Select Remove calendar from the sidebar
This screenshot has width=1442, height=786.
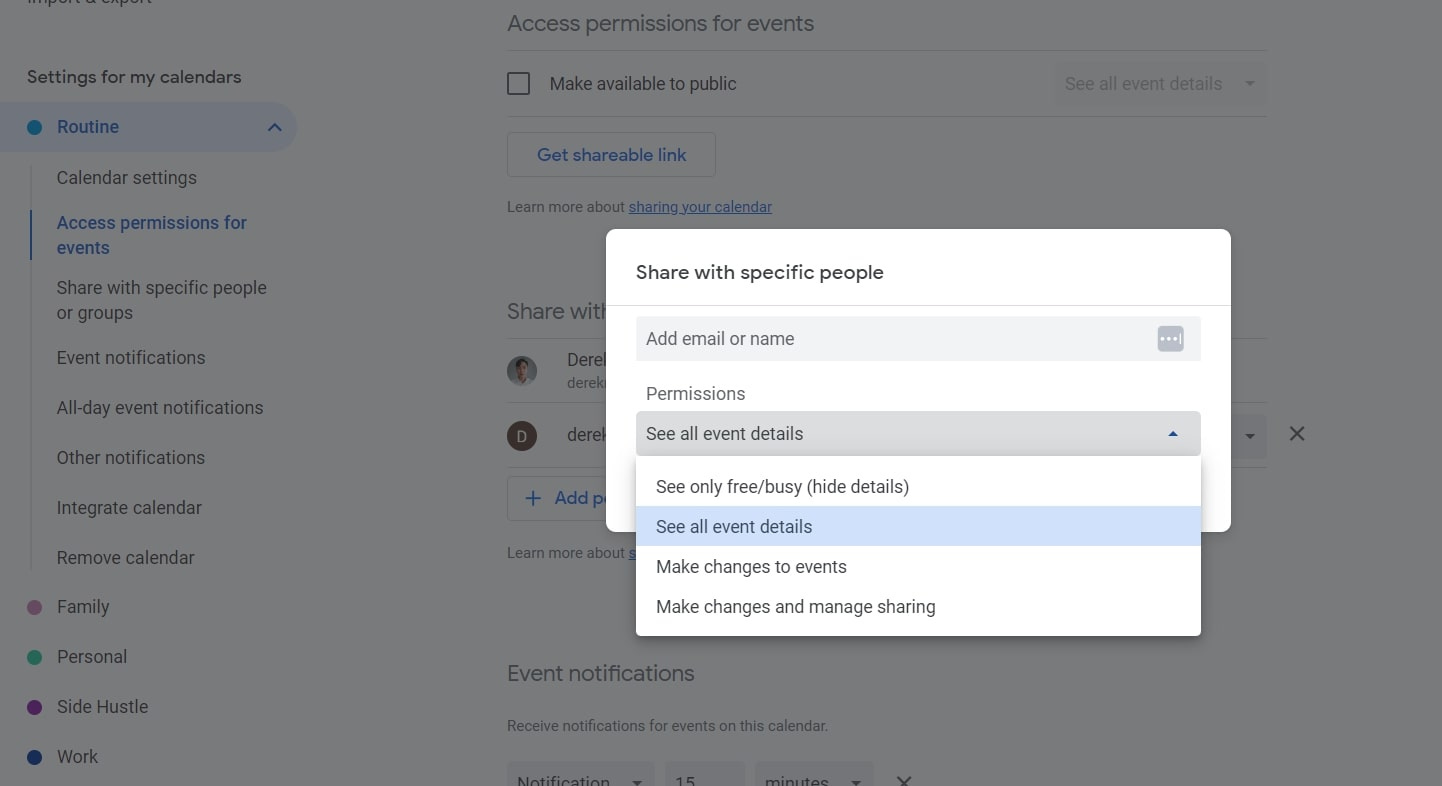point(125,557)
